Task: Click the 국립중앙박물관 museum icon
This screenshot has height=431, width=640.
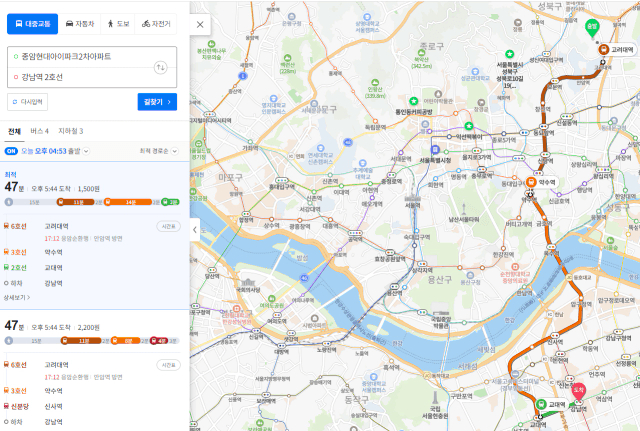Action: click(x=440, y=309)
